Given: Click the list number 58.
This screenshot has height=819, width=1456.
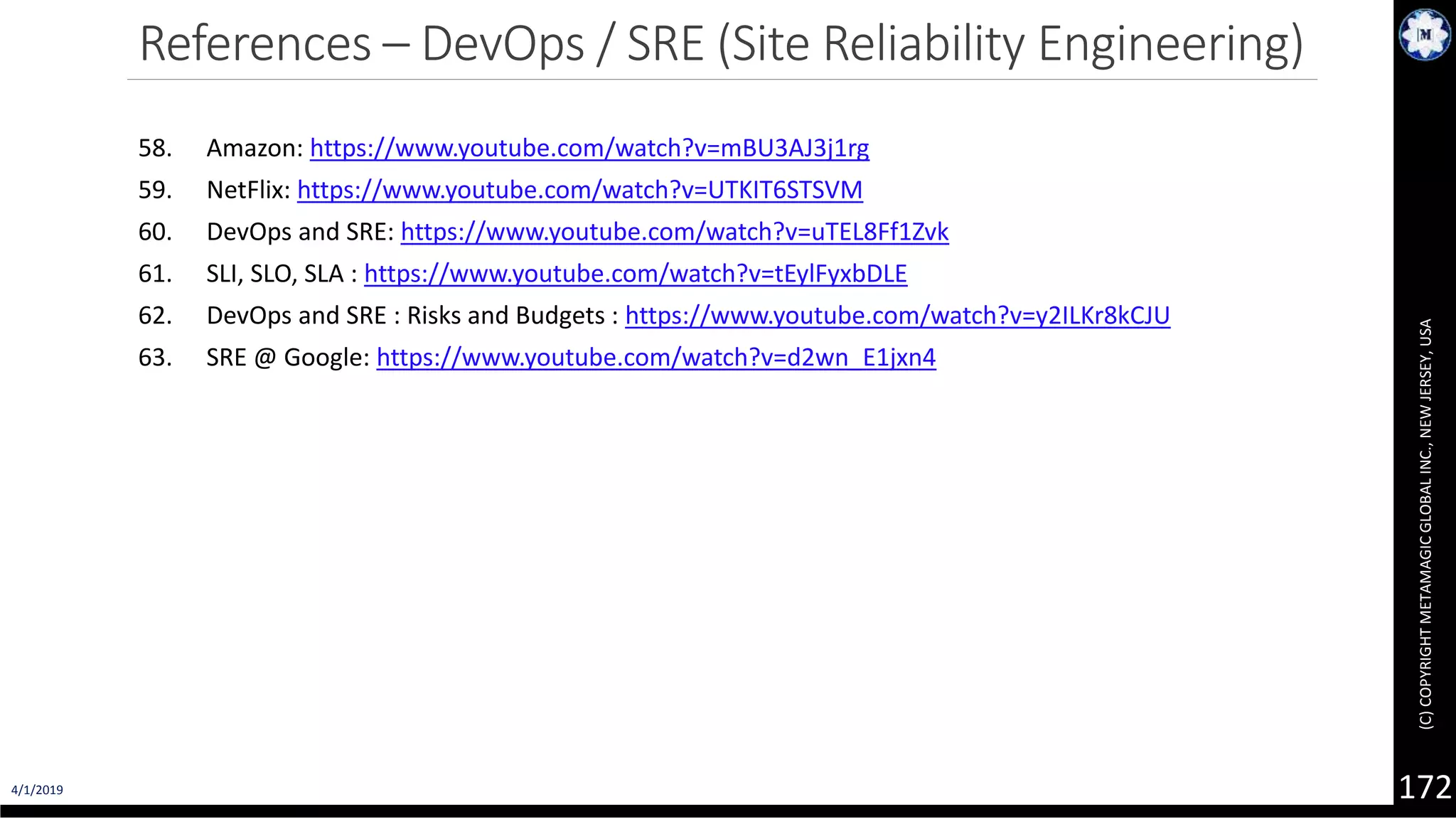Looking at the screenshot, I should click(x=156, y=149).
